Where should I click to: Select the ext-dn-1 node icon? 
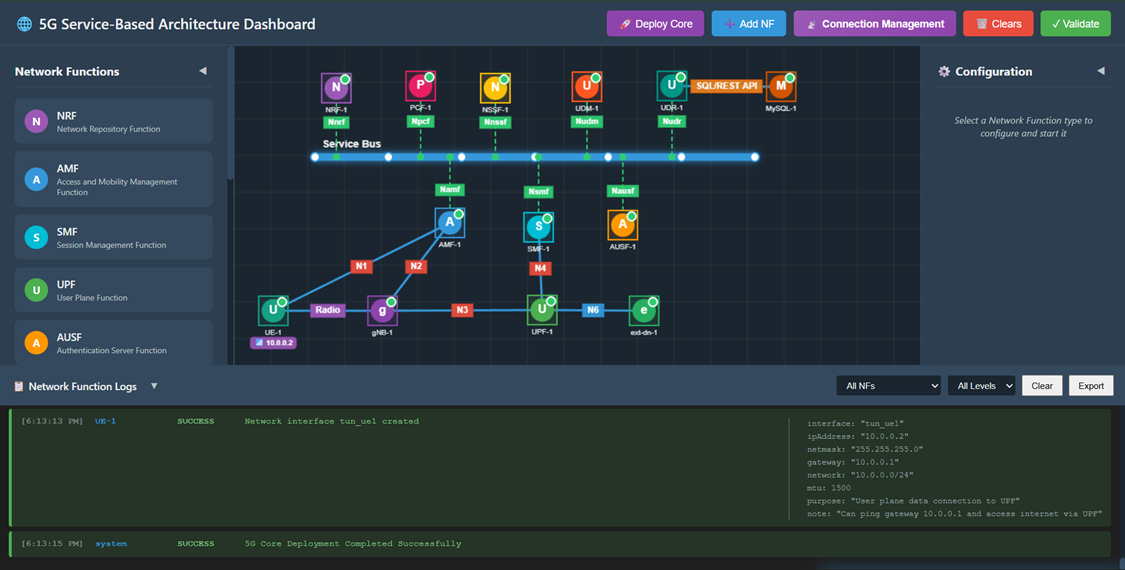(644, 310)
